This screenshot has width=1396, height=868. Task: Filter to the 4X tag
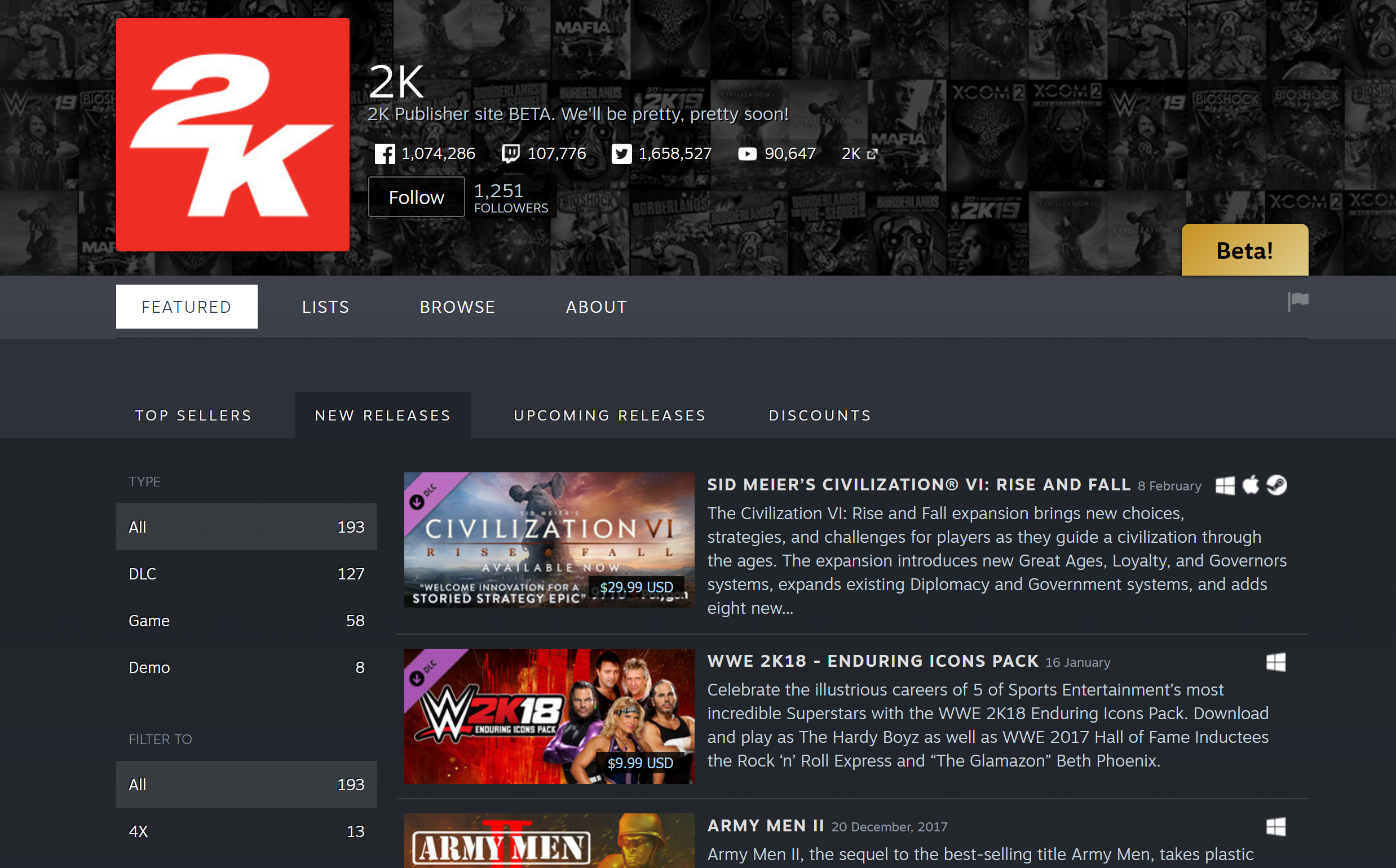click(x=246, y=831)
